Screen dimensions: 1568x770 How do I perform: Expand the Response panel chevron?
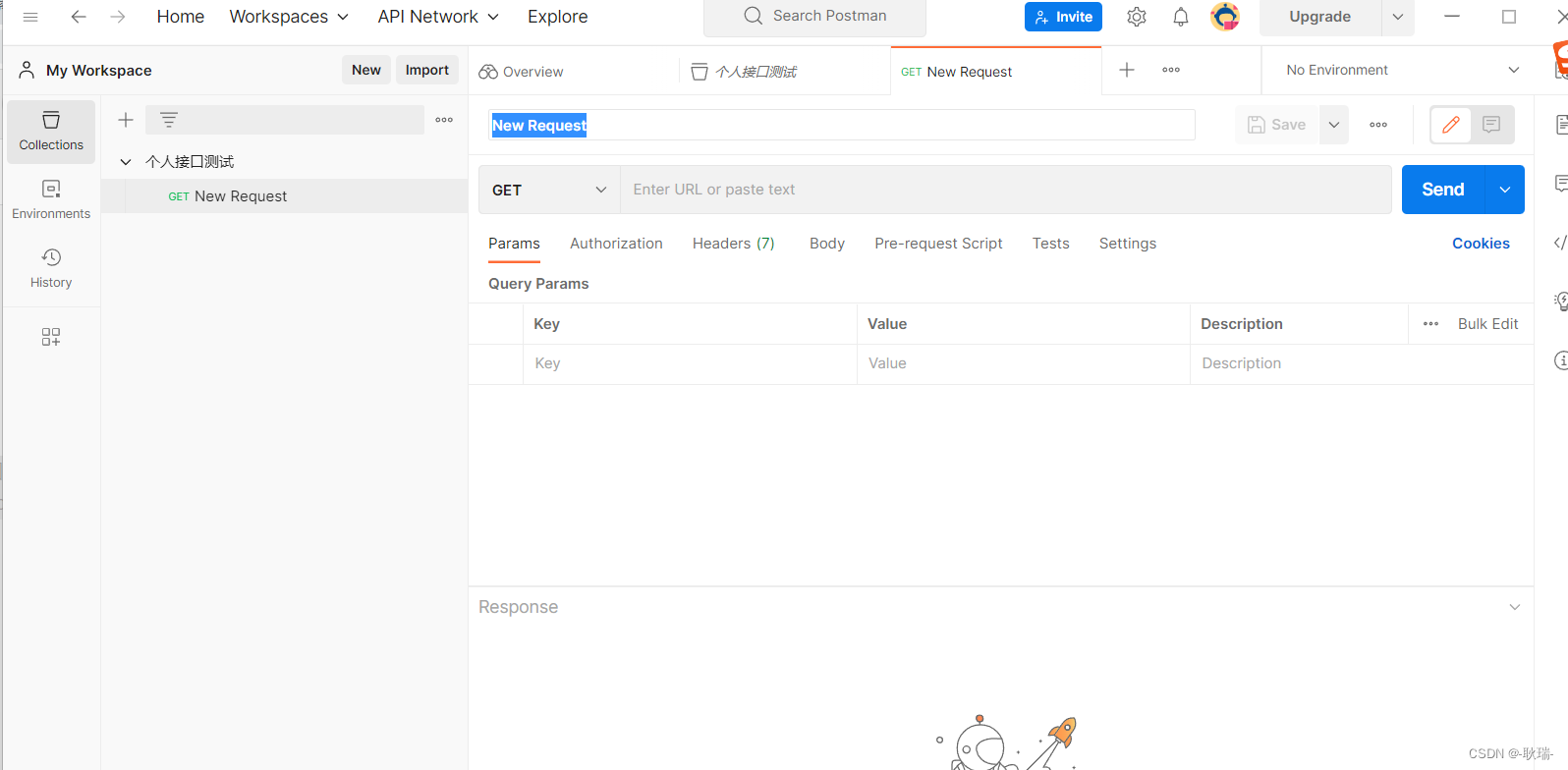1514,607
